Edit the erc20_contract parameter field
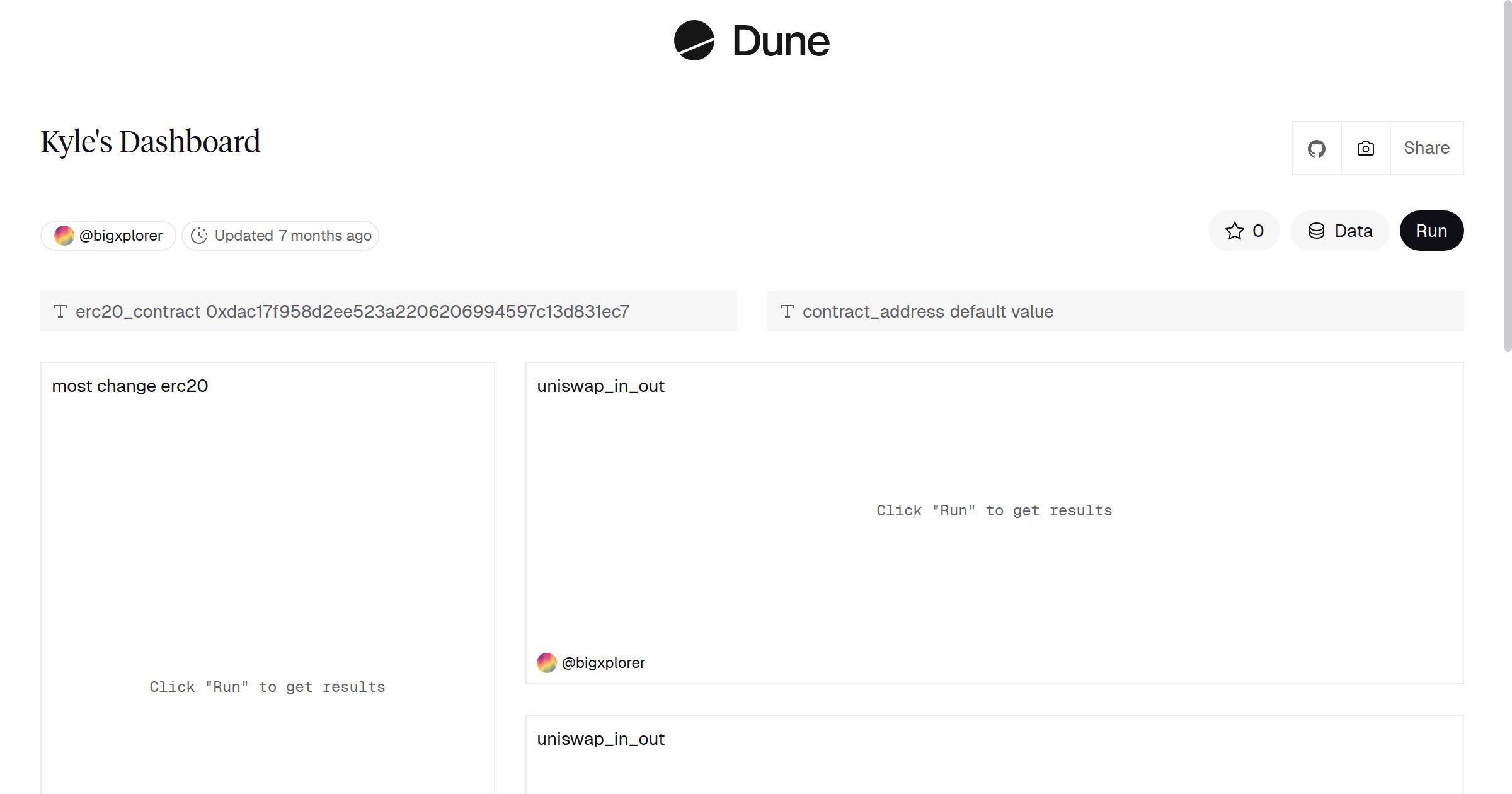This screenshot has width=1512, height=794. coord(416,311)
